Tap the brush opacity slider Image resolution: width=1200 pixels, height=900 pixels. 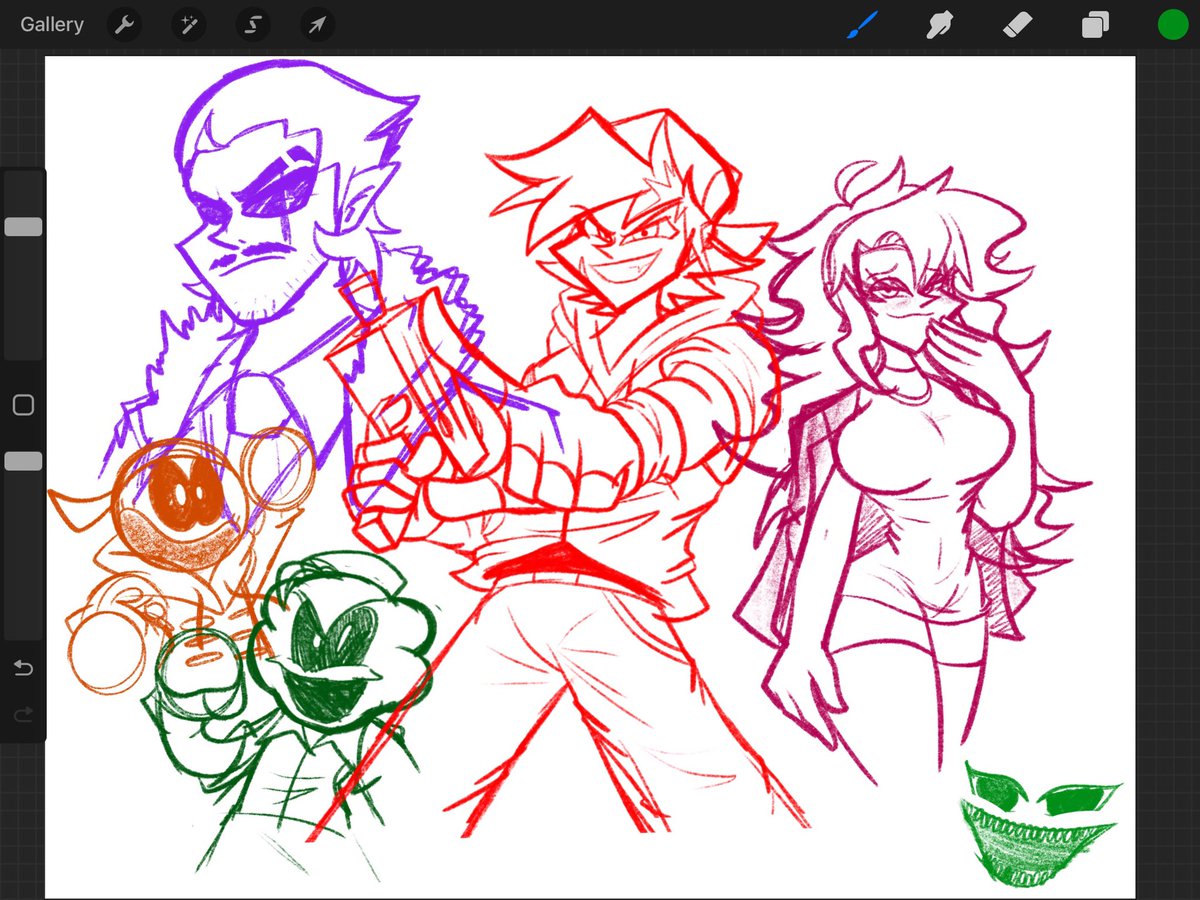(x=23, y=460)
